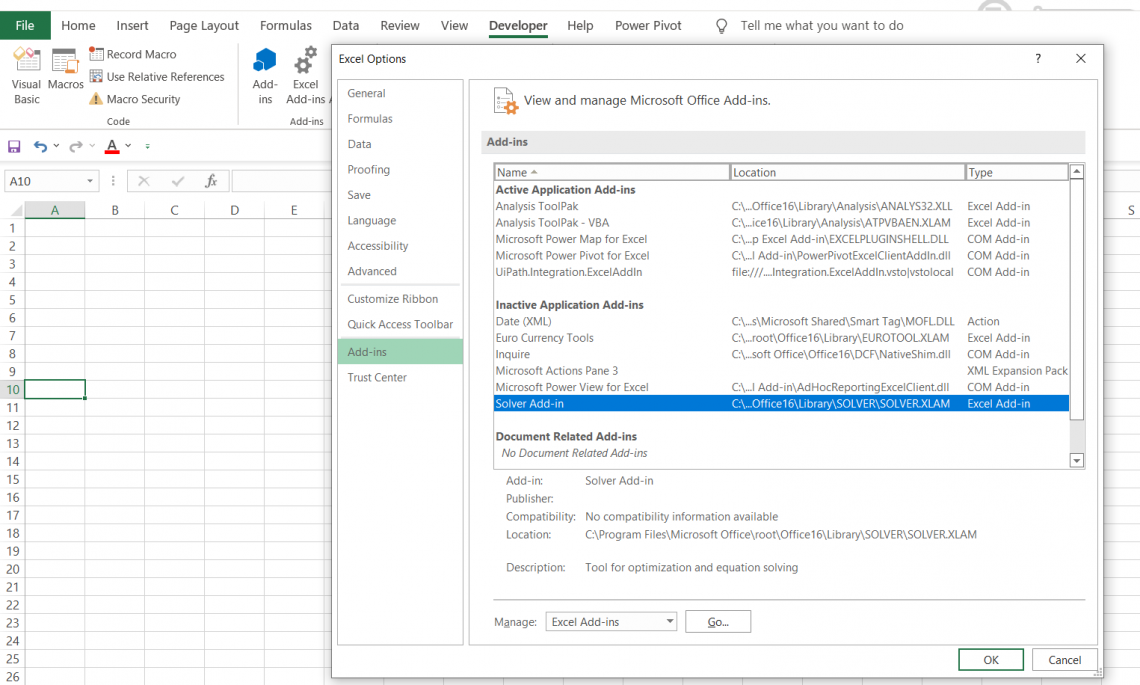Select Euro Currency Tools add-in row
This screenshot has width=1140, height=685.
click(x=545, y=338)
